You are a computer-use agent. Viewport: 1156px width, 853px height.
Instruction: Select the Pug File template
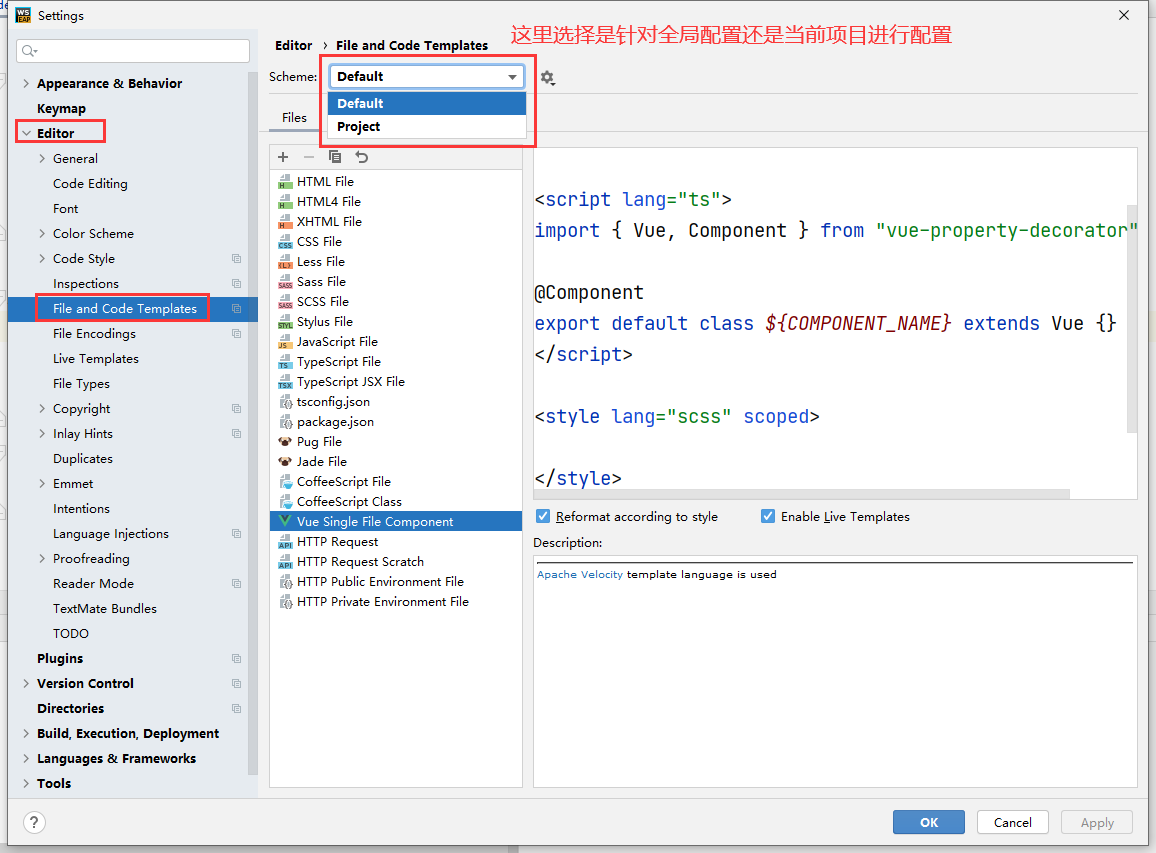[x=319, y=441]
